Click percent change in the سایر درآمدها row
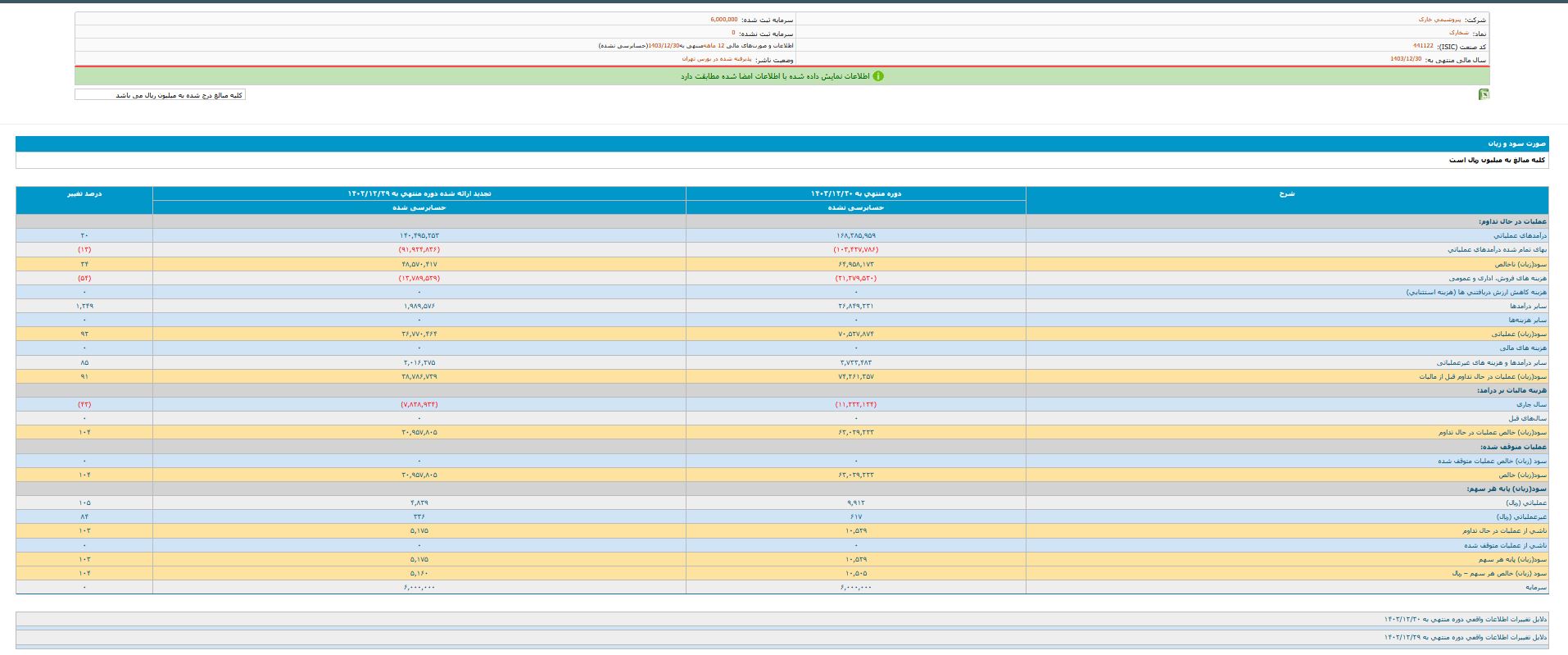The image size is (1568, 655). pos(84,306)
